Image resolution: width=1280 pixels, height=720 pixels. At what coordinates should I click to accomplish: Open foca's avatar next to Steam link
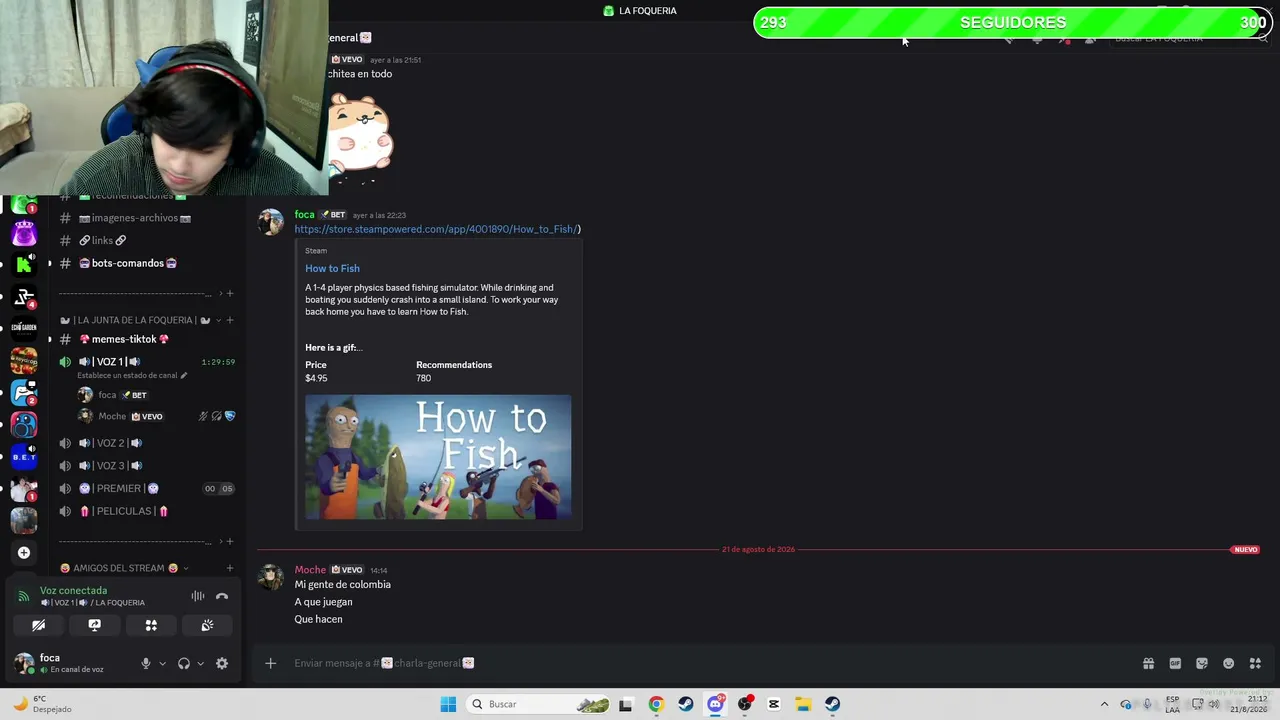point(271,222)
